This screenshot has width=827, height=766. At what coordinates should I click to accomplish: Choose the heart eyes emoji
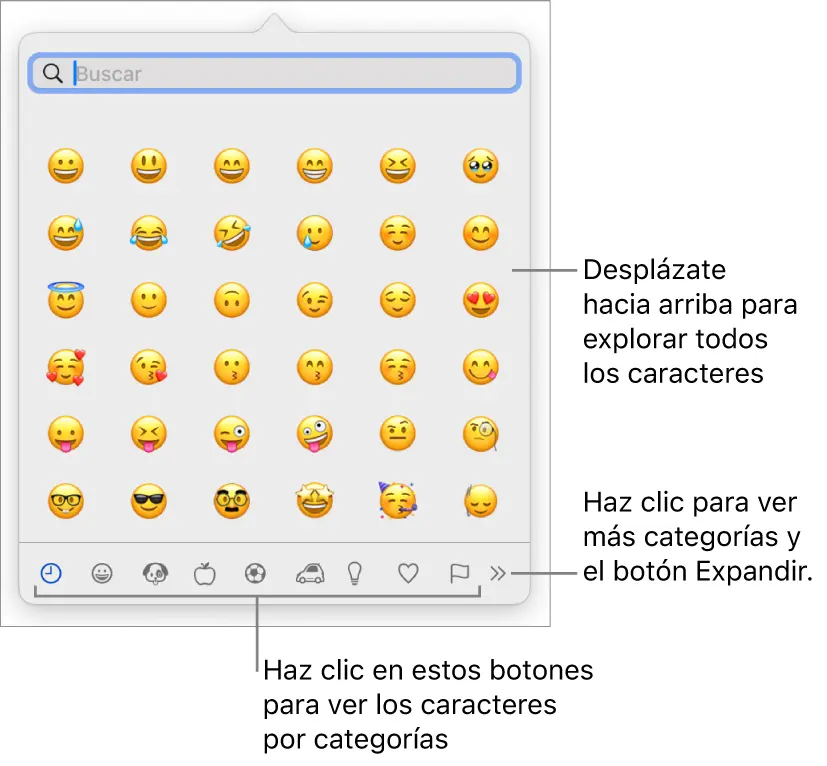tap(480, 300)
